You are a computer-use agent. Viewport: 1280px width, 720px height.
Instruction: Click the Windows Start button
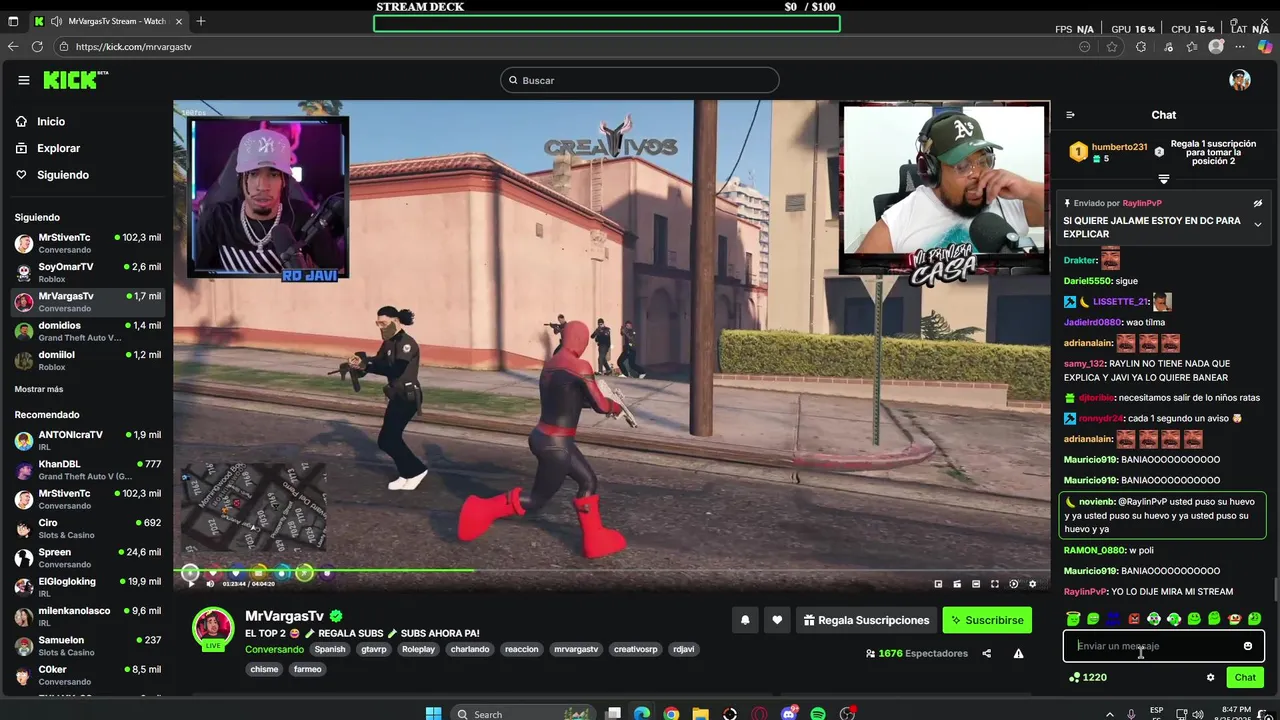click(x=433, y=714)
